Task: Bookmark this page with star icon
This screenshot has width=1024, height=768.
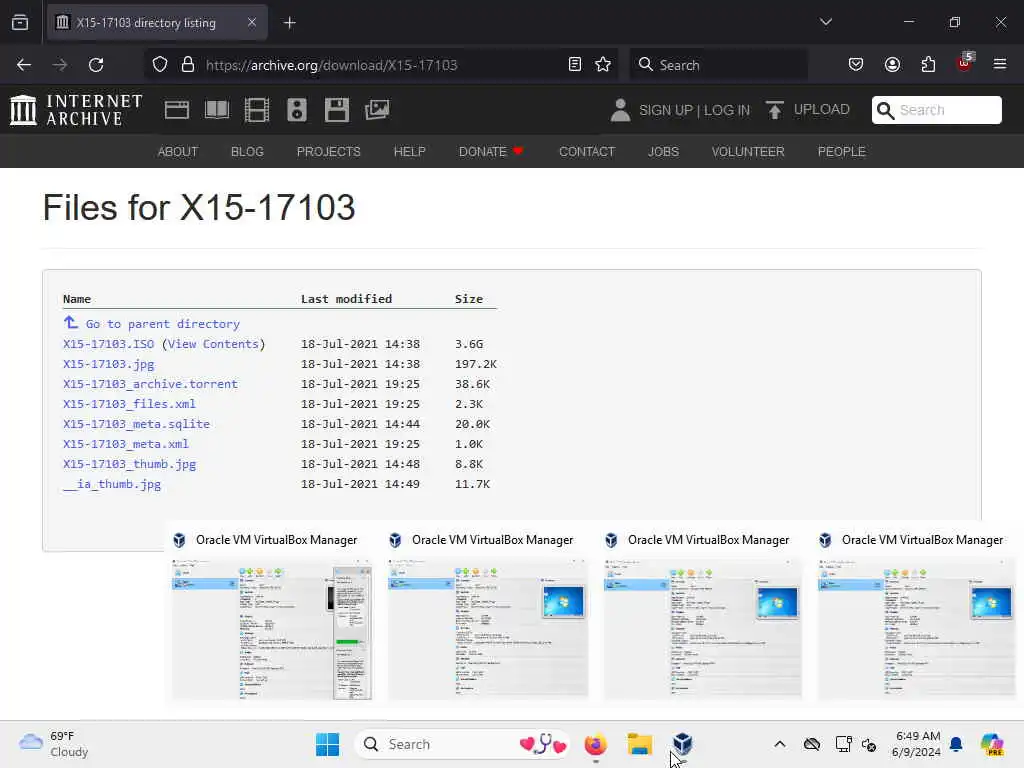Action: pyautogui.click(x=603, y=65)
